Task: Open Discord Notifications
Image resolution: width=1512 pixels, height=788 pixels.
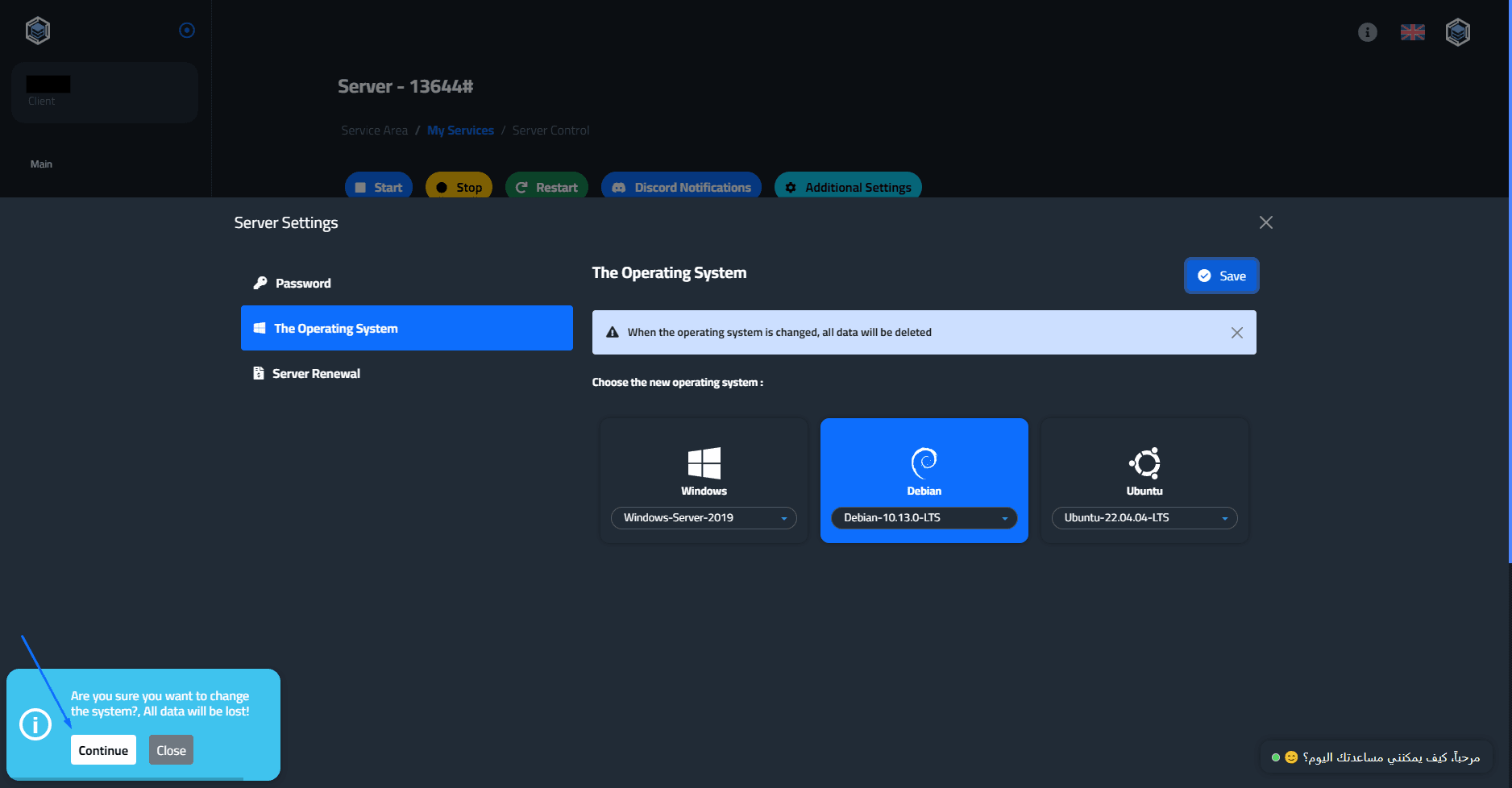Action: click(x=681, y=187)
